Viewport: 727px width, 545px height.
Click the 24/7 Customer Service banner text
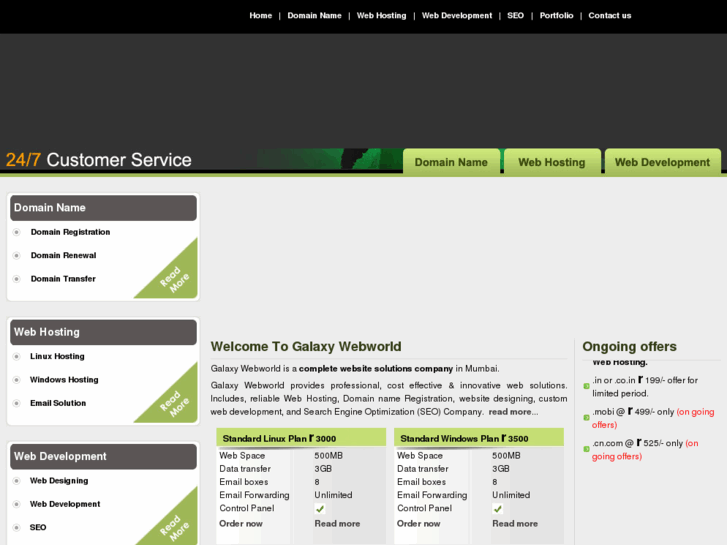pyautogui.click(x=98, y=160)
